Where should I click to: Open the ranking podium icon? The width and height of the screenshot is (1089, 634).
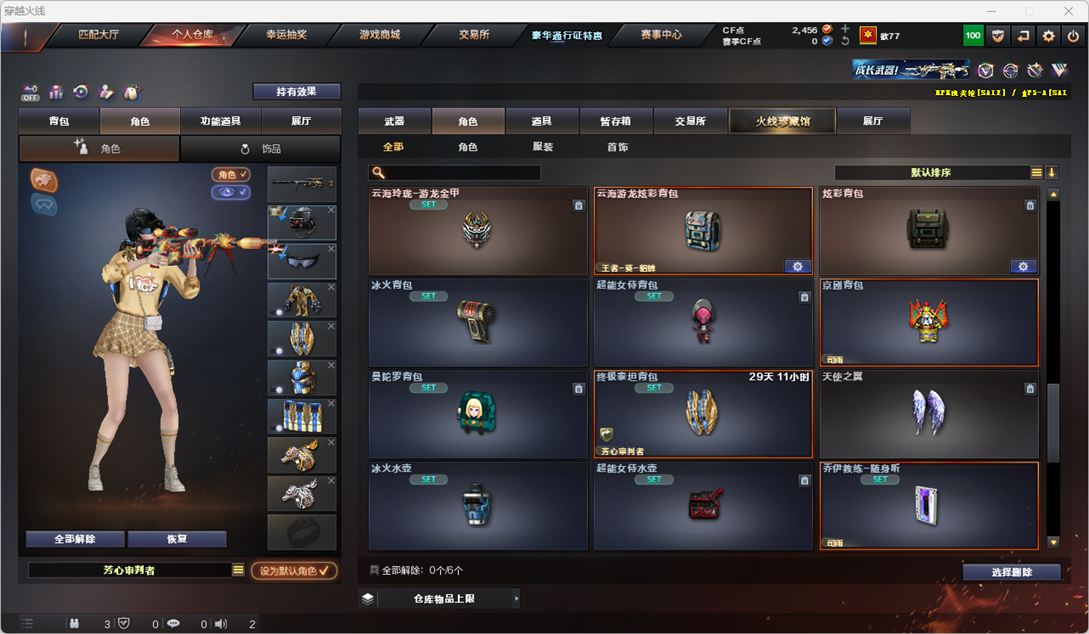[x=56, y=92]
